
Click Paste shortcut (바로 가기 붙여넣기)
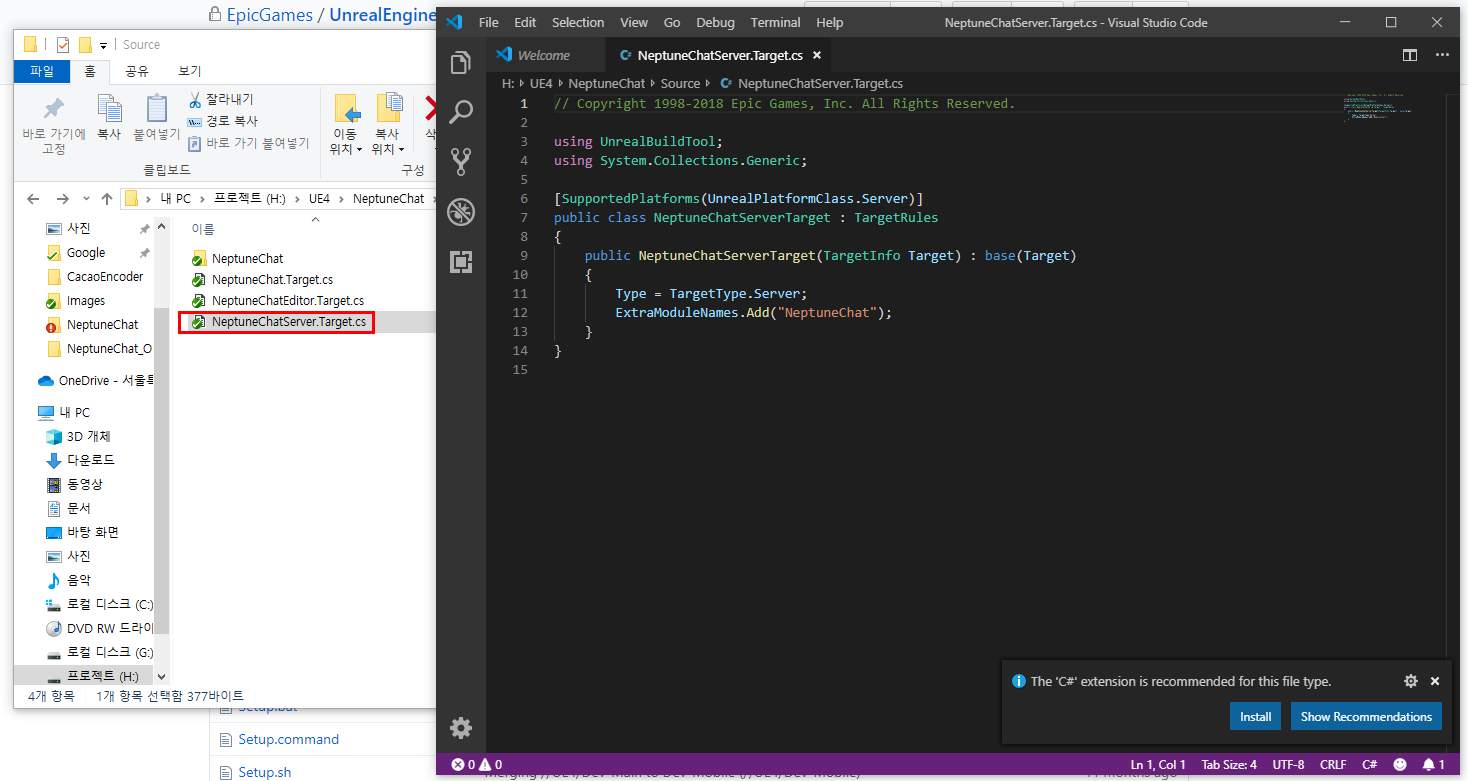tap(249, 143)
